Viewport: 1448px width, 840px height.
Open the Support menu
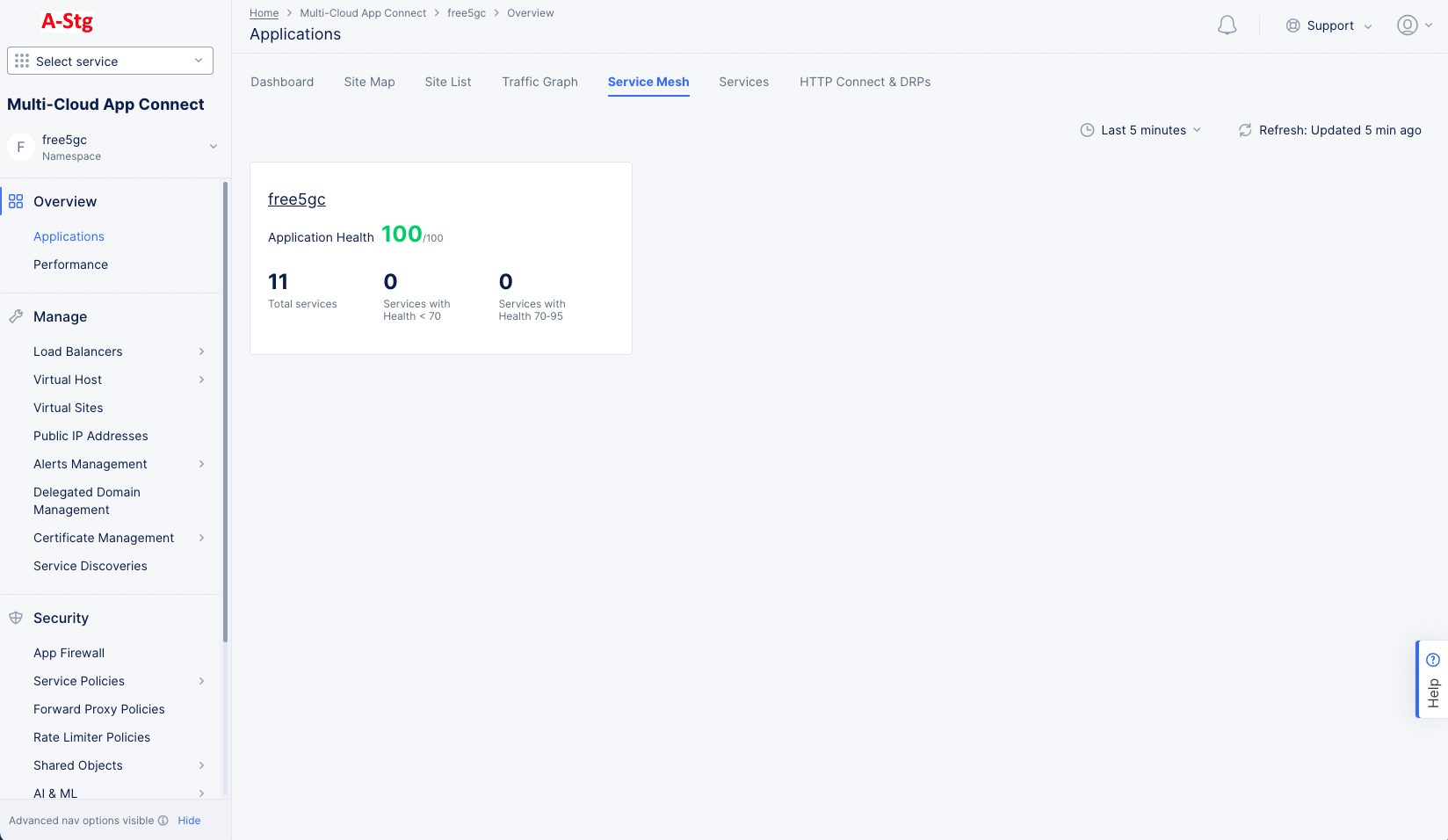pos(1329,25)
